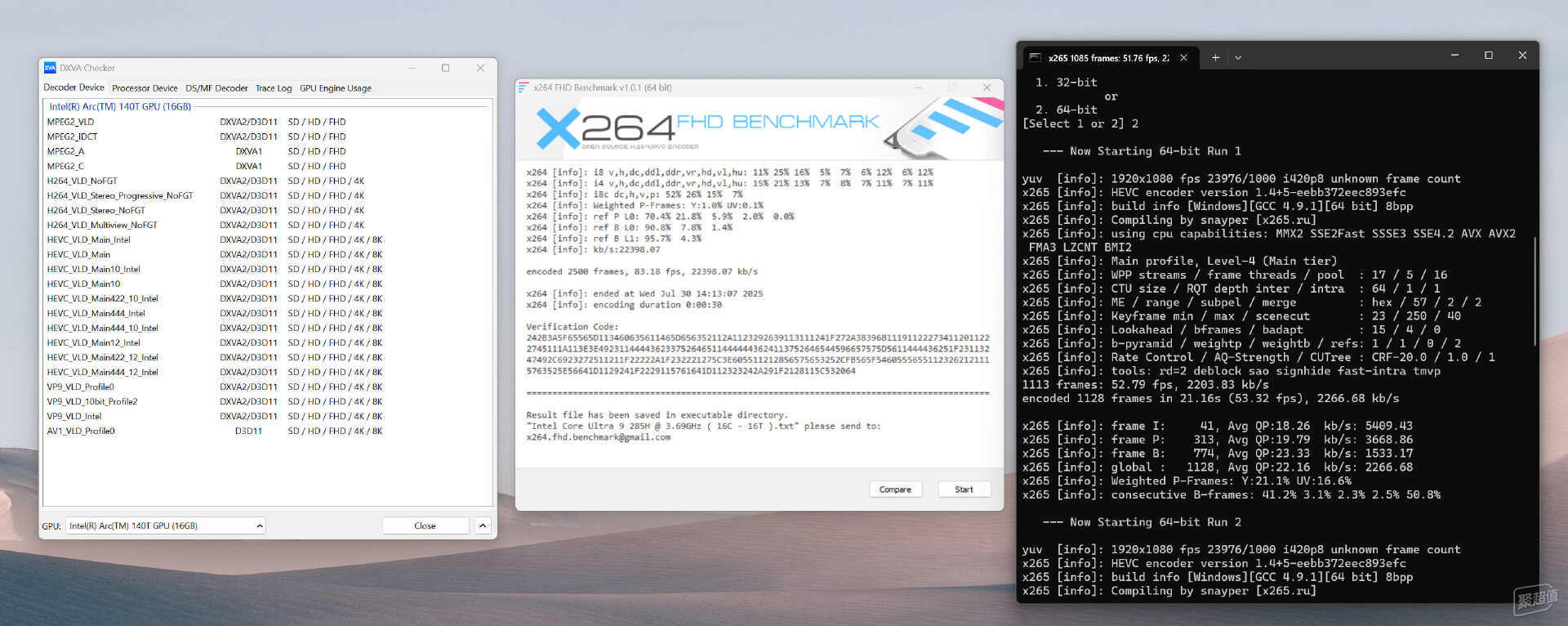Viewport: 1568px width, 626px height.
Task: Close the x265 terminal tab
Action: pyautogui.click(x=1183, y=58)
